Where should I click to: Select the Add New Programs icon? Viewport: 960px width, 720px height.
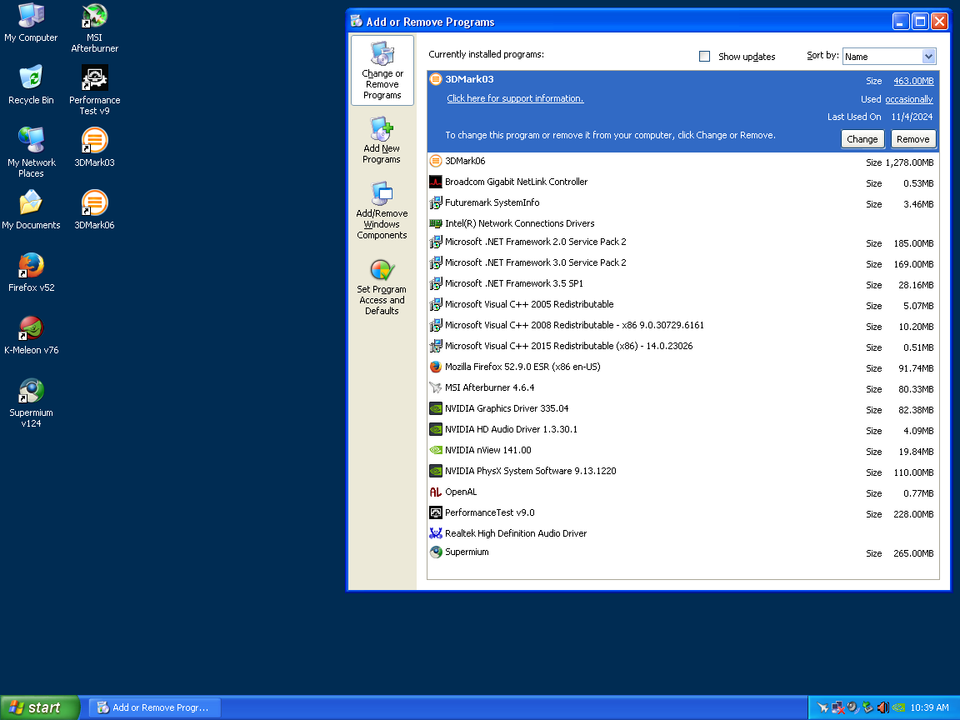click(381, 139)
